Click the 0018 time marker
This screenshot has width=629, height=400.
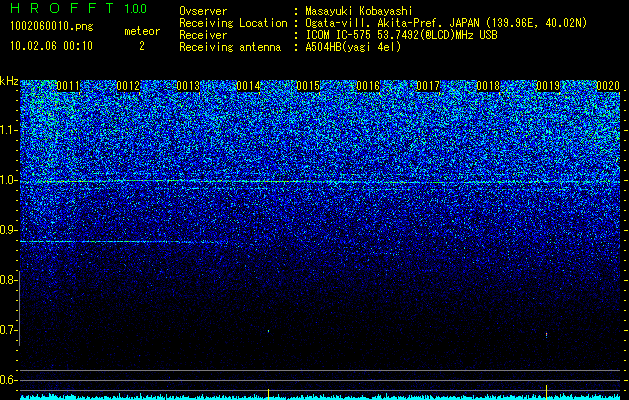pyautogui.click(x=488, y=86)
